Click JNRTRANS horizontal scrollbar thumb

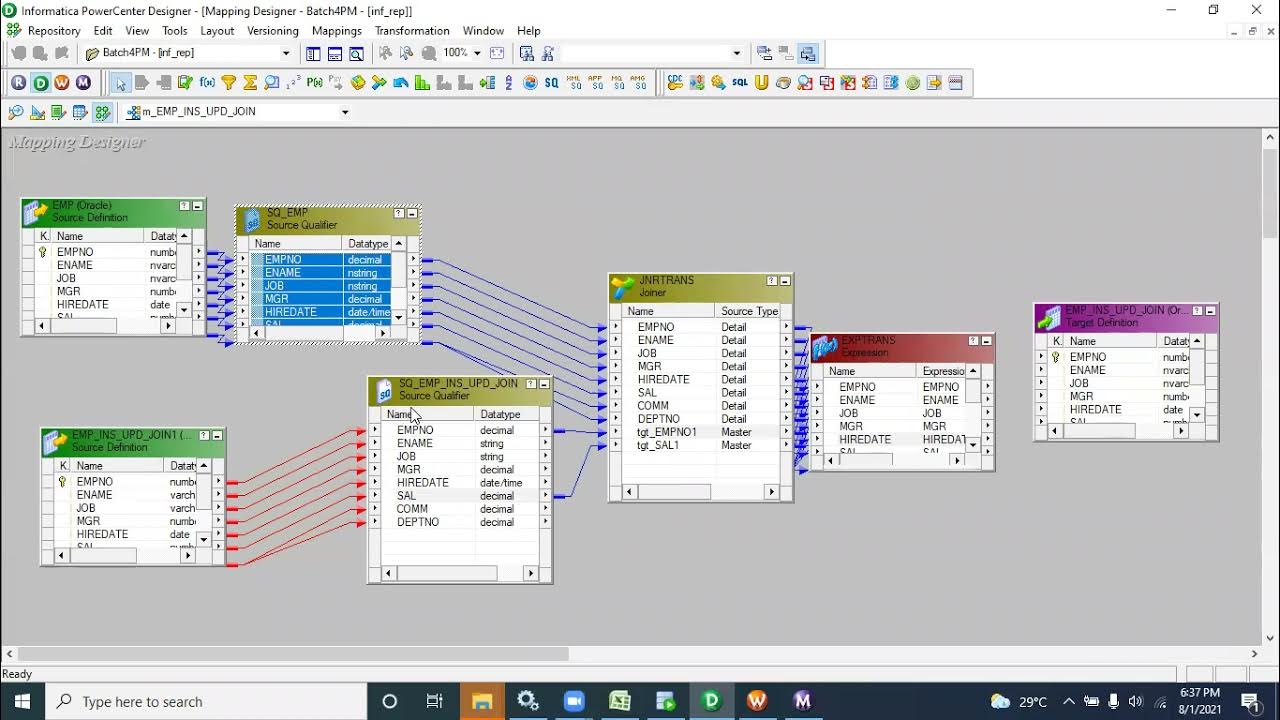tap(675, 491)
